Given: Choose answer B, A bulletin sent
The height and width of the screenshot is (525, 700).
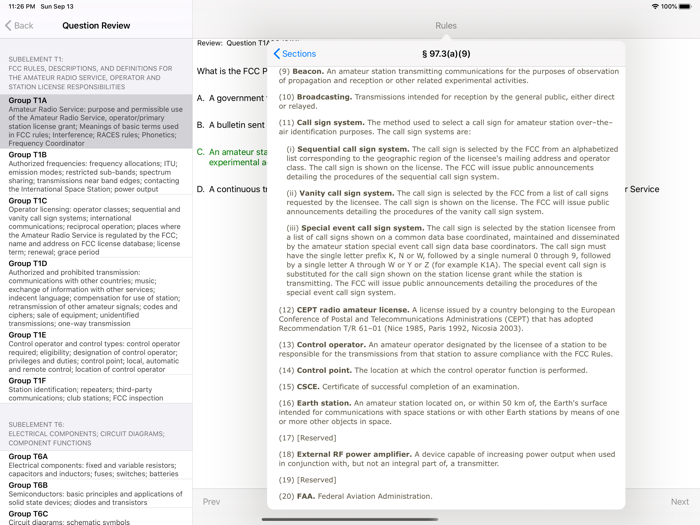Looking at the screenshot, I should (232, 125).
